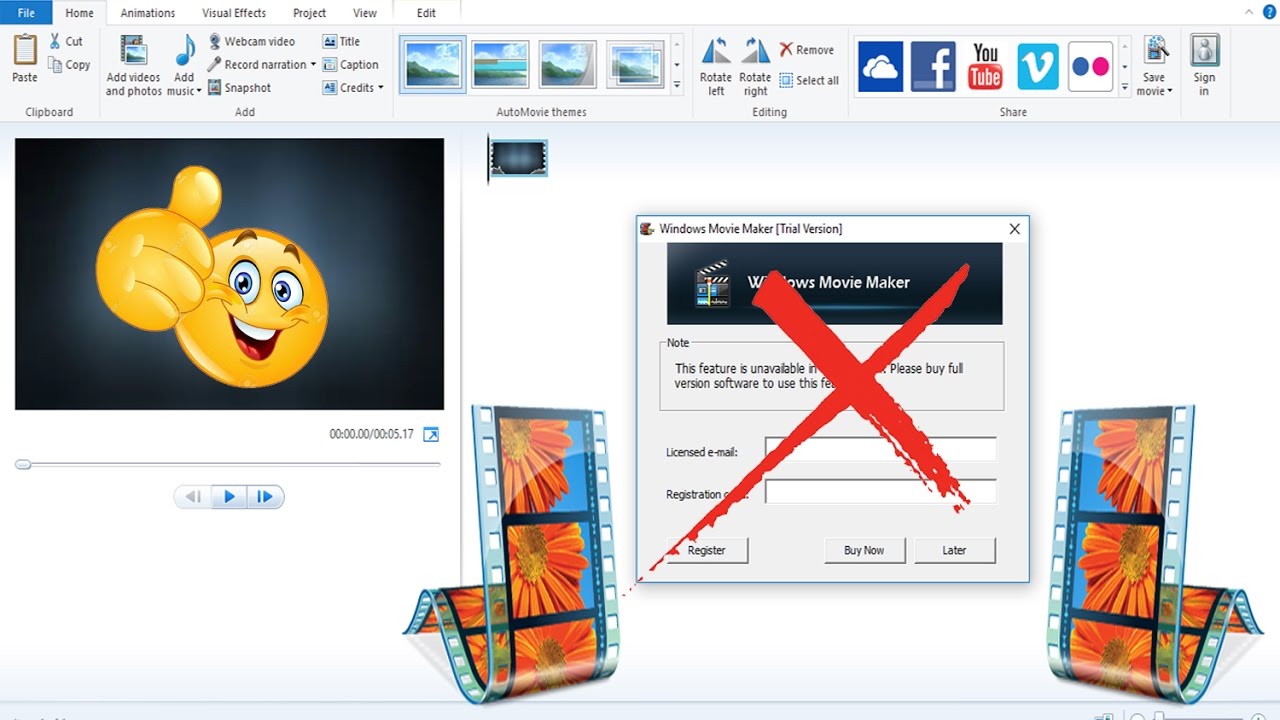Click Select all in Editing group
The width and height of the screenshot is (1280, 720).
[x=809, y=80]
